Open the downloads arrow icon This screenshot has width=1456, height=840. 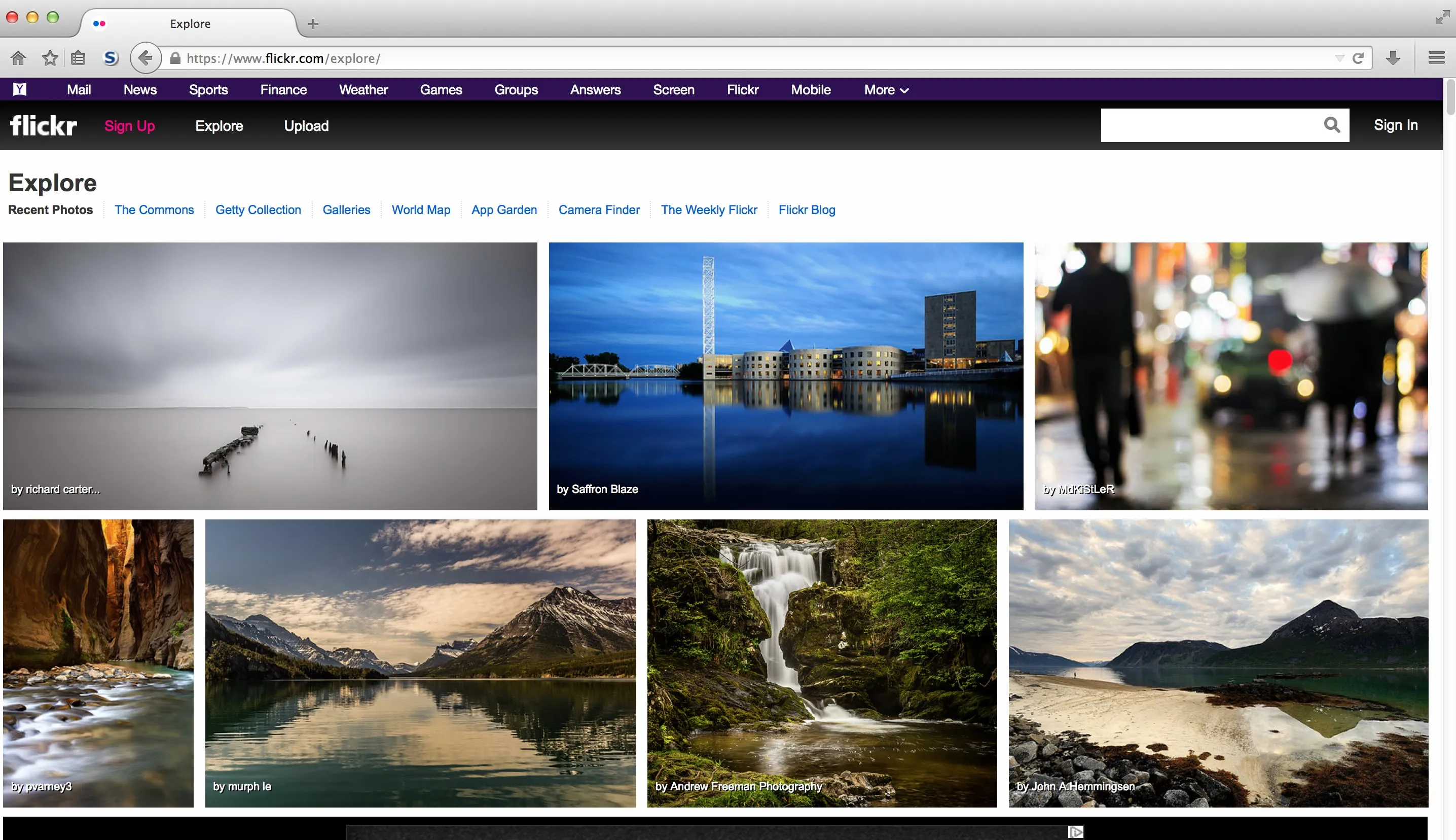[1393, 58]
